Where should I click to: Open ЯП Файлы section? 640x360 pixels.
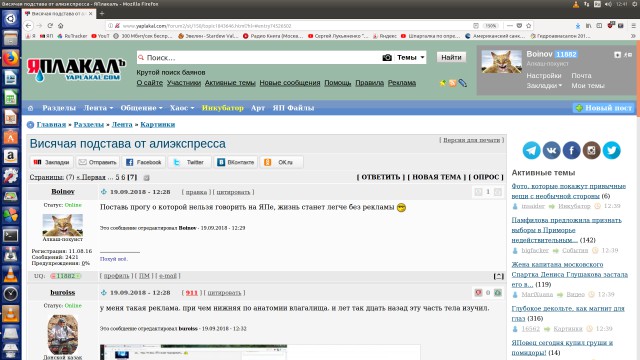(x=293, y=108)
